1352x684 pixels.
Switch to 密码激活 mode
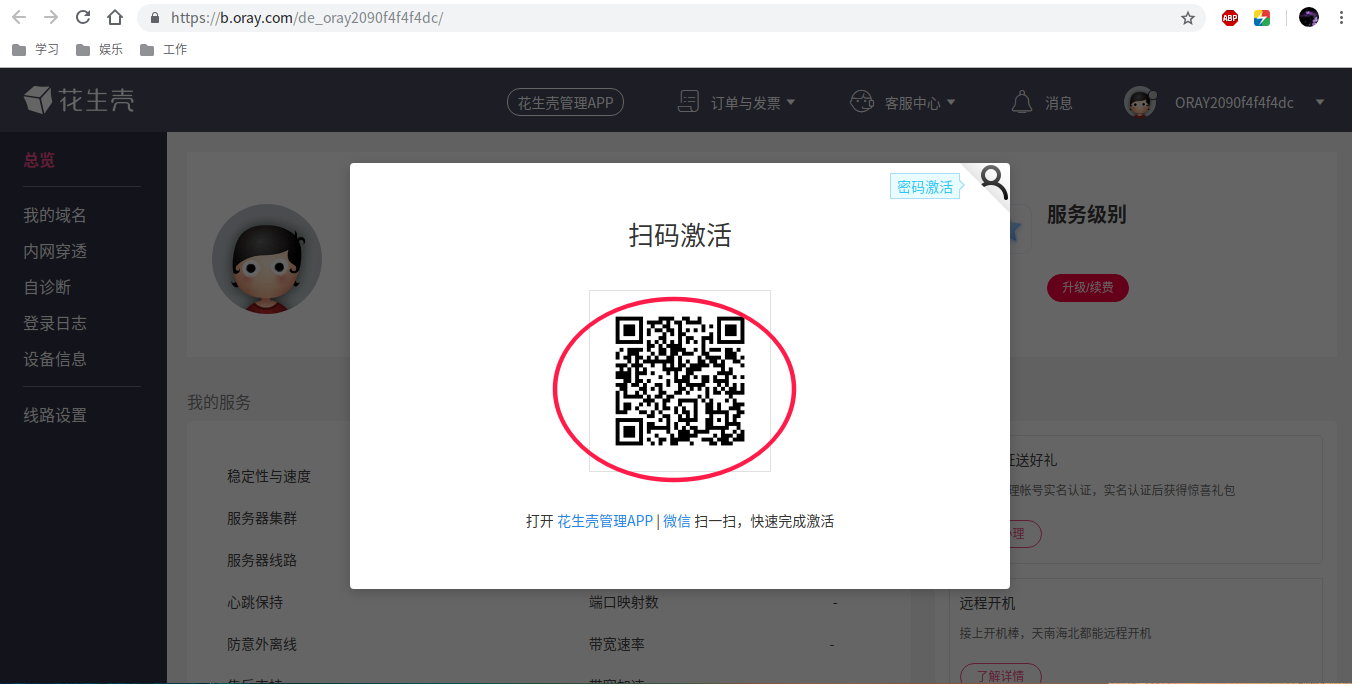click(925, 187)
